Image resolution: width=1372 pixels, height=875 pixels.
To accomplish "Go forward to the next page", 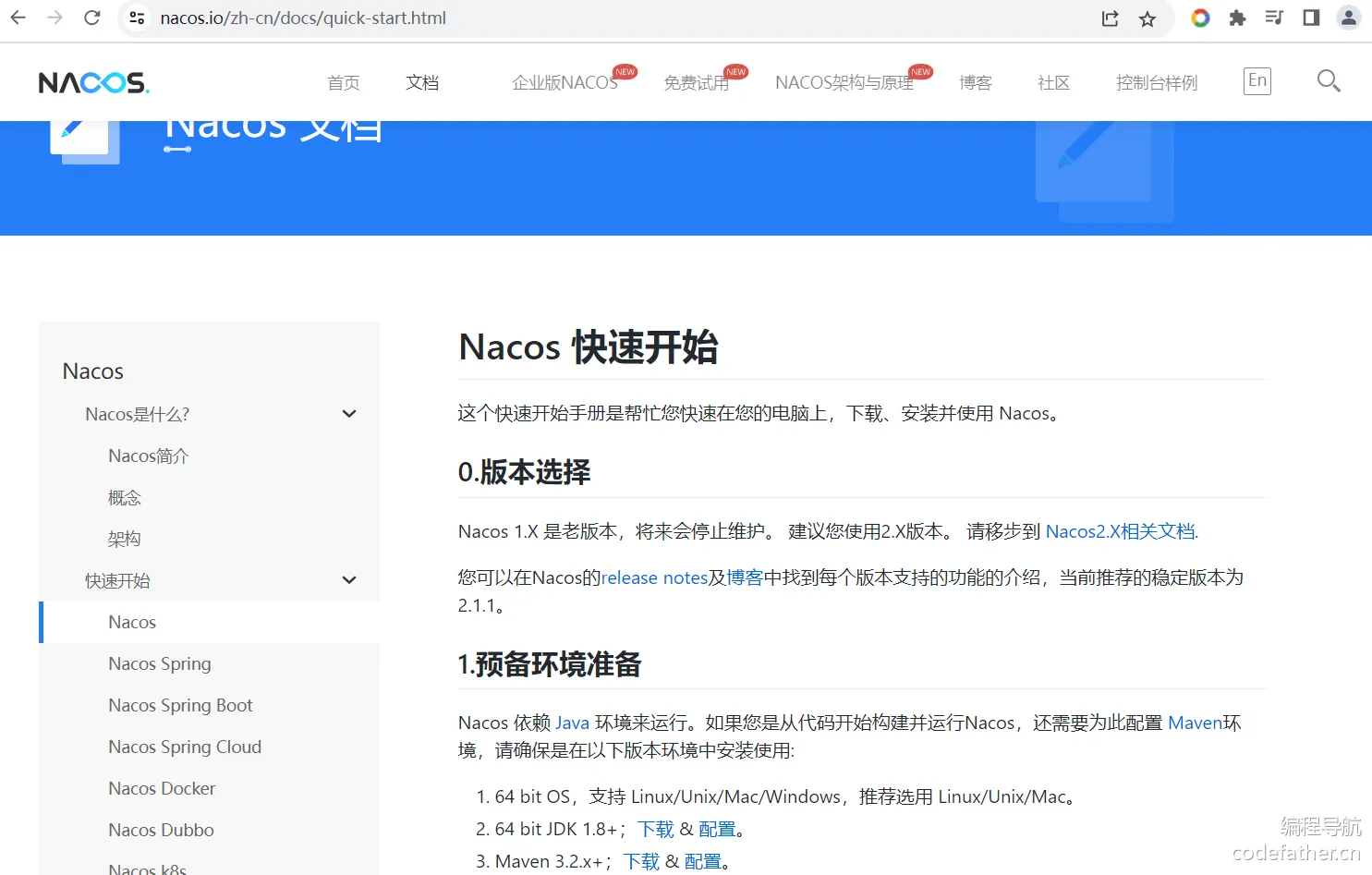I will (x=55, y=18).
